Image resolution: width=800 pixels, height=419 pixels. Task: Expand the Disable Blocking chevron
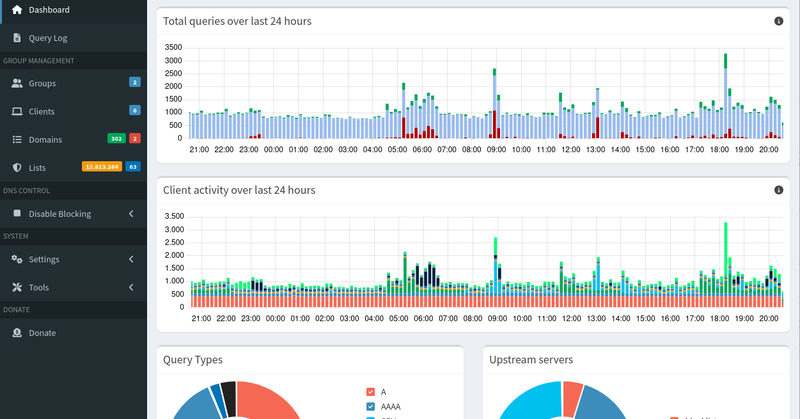(131, 213)
